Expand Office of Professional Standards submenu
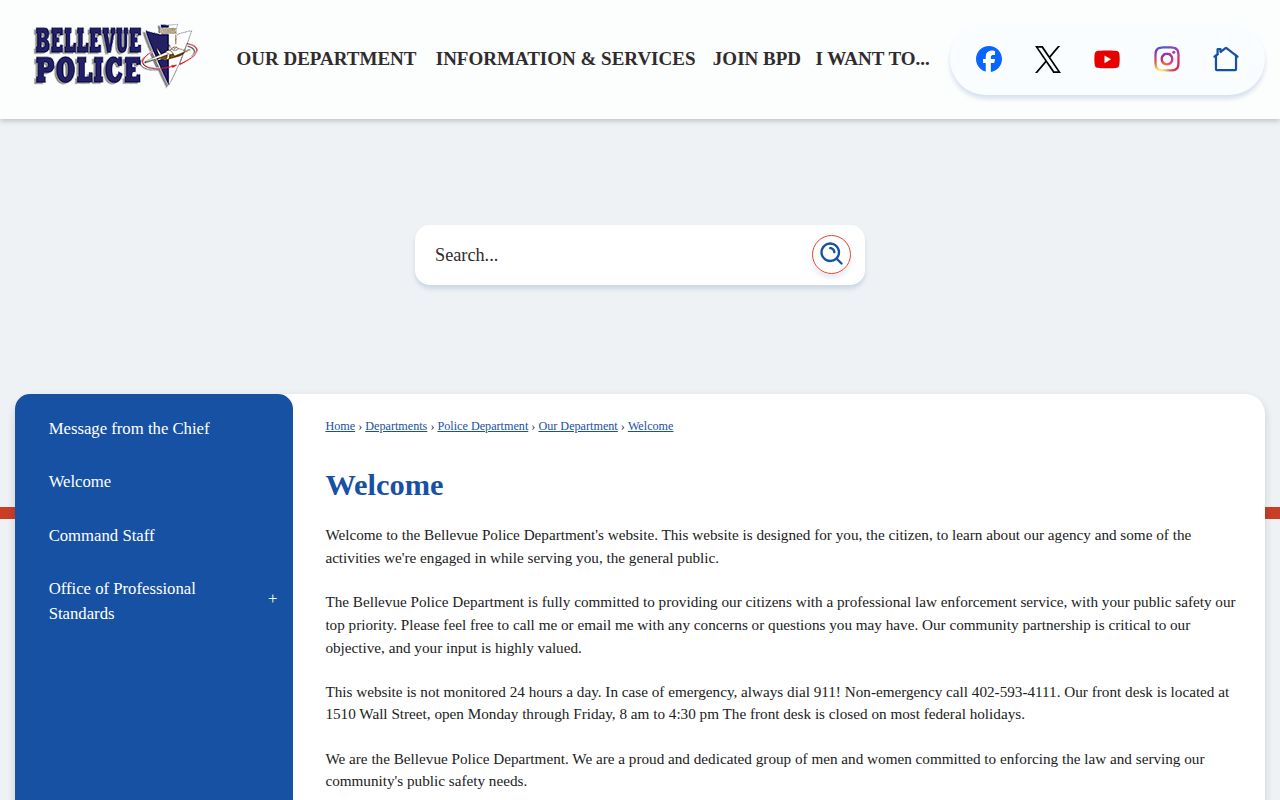Screen dimensions: 1280x800 tap(272, 599)
